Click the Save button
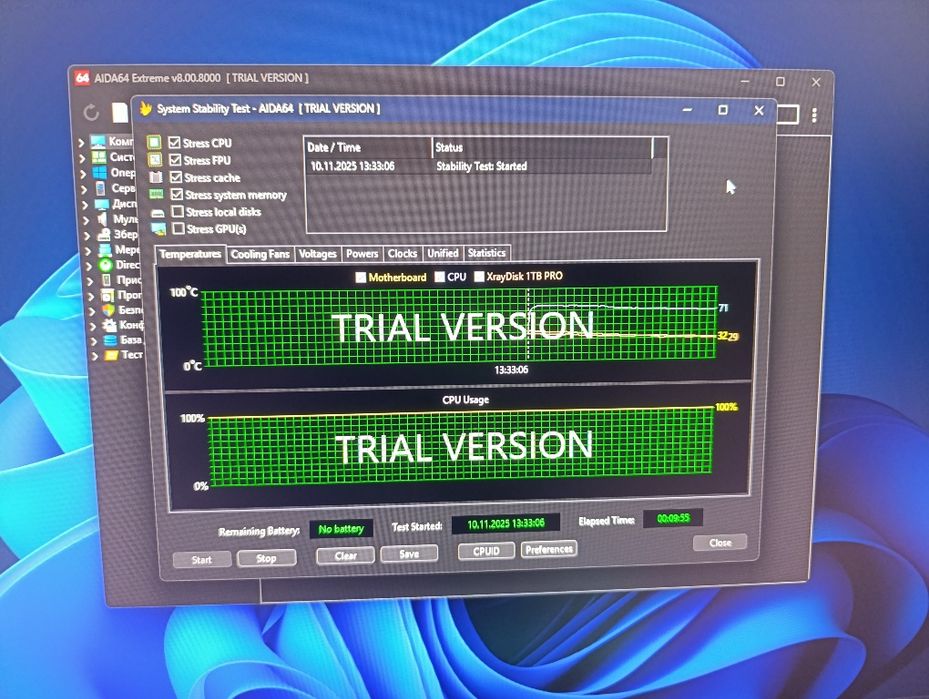 click(x=409, y=553)
